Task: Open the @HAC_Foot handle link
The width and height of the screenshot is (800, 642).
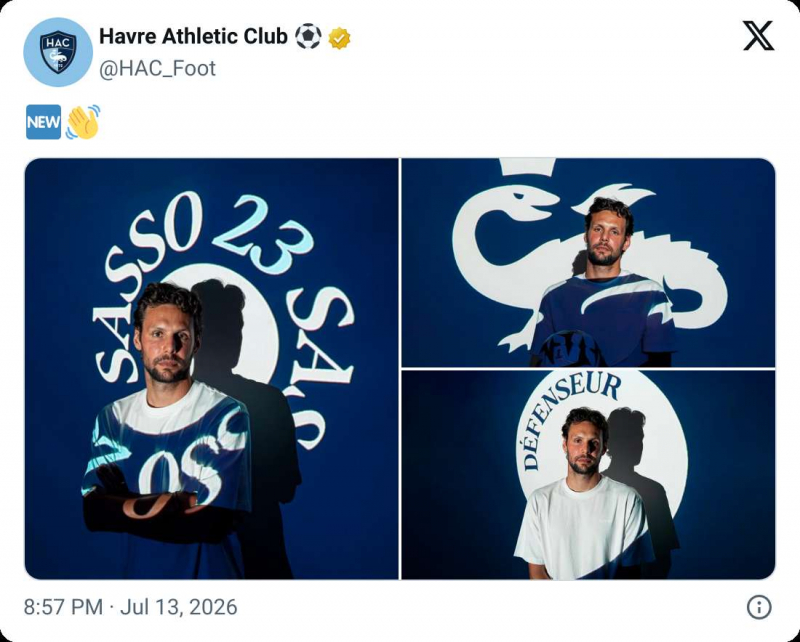Action: pyautogui.click(x=157, y=68)
